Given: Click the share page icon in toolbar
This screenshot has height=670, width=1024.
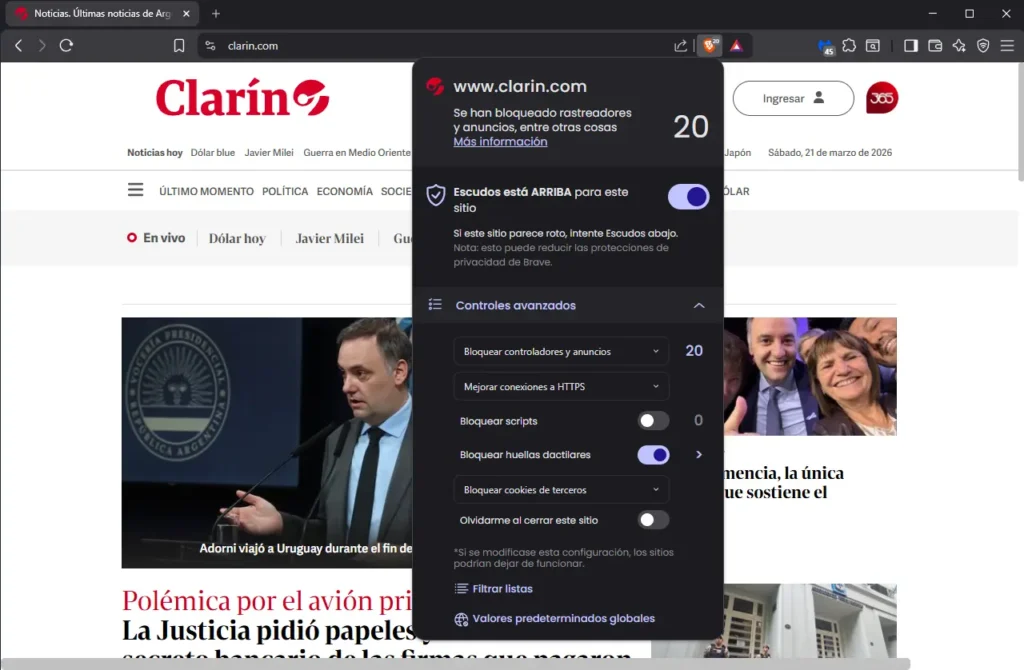Looking at the screenshot, I should [681, 45].
